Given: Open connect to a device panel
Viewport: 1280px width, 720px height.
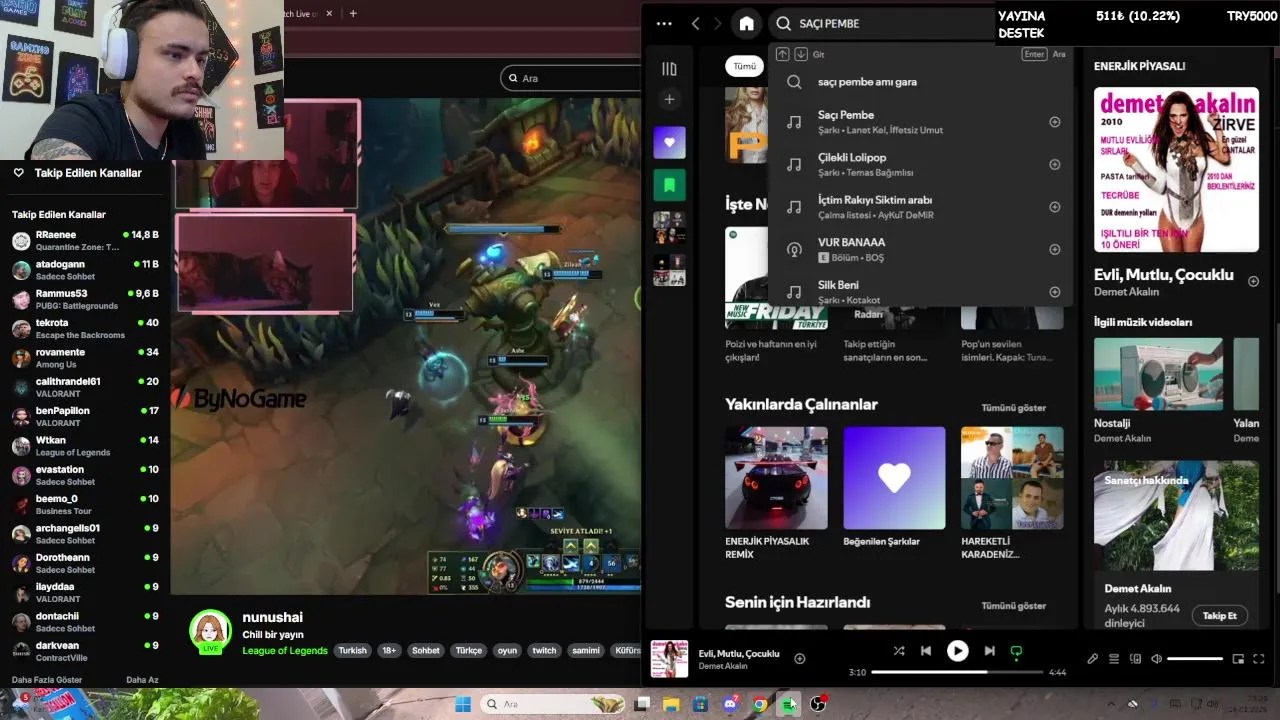Looking at the screenshot, I should (1135, 659).
